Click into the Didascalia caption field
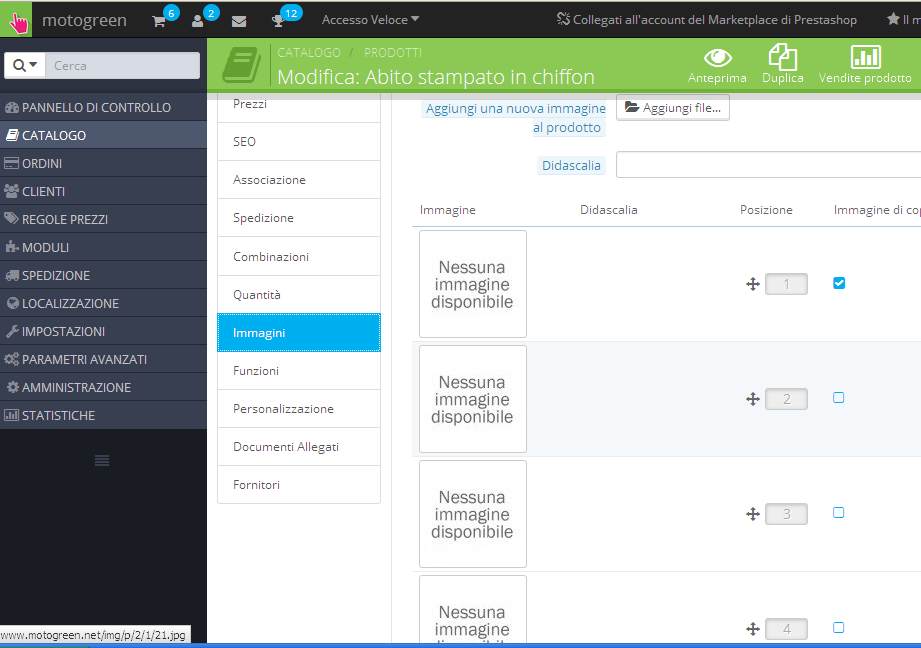This screenshot has width=921, height=648. [x=768, y=164]
